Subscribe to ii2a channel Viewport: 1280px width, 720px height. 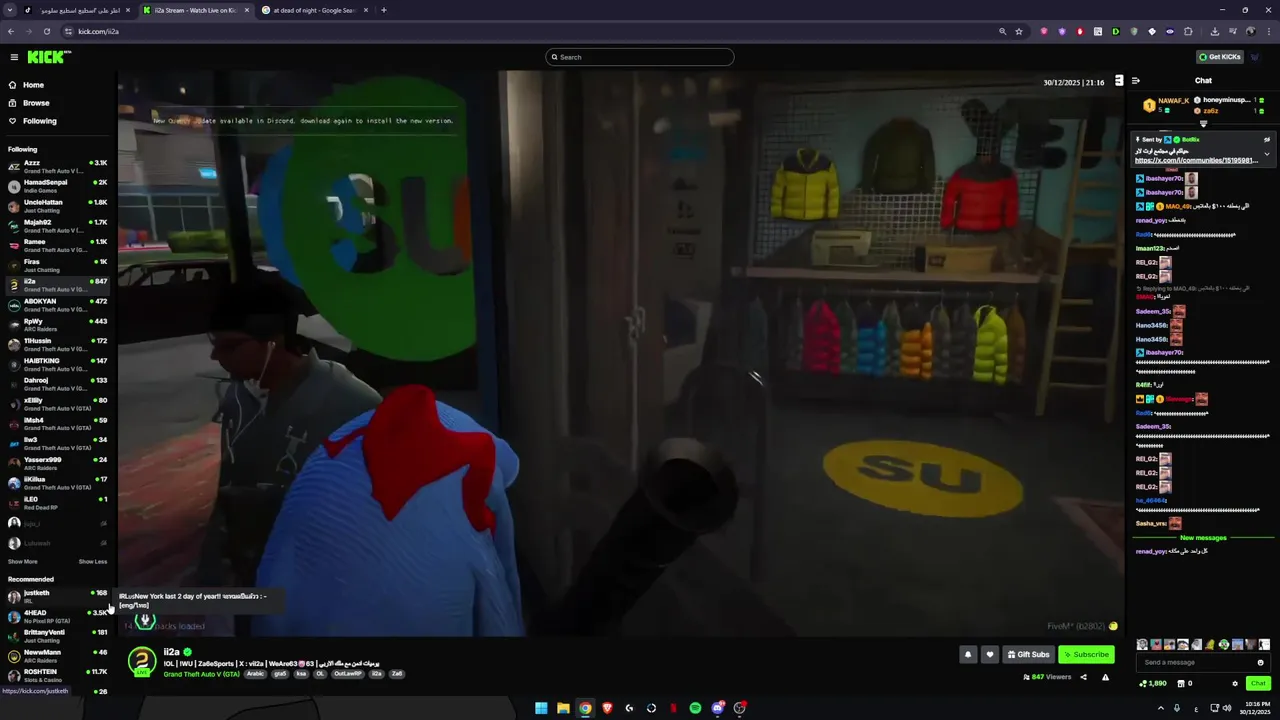pos(1086,655)
